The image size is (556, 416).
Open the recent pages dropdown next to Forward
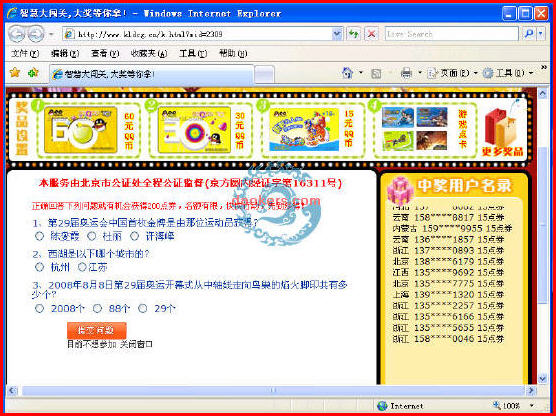pos(51,34)
